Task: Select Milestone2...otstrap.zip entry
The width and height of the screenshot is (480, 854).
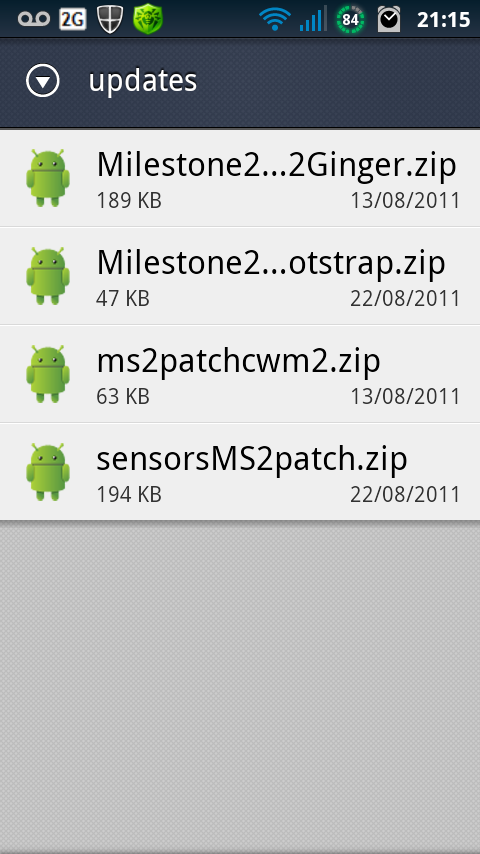Action: click(240, 276)
